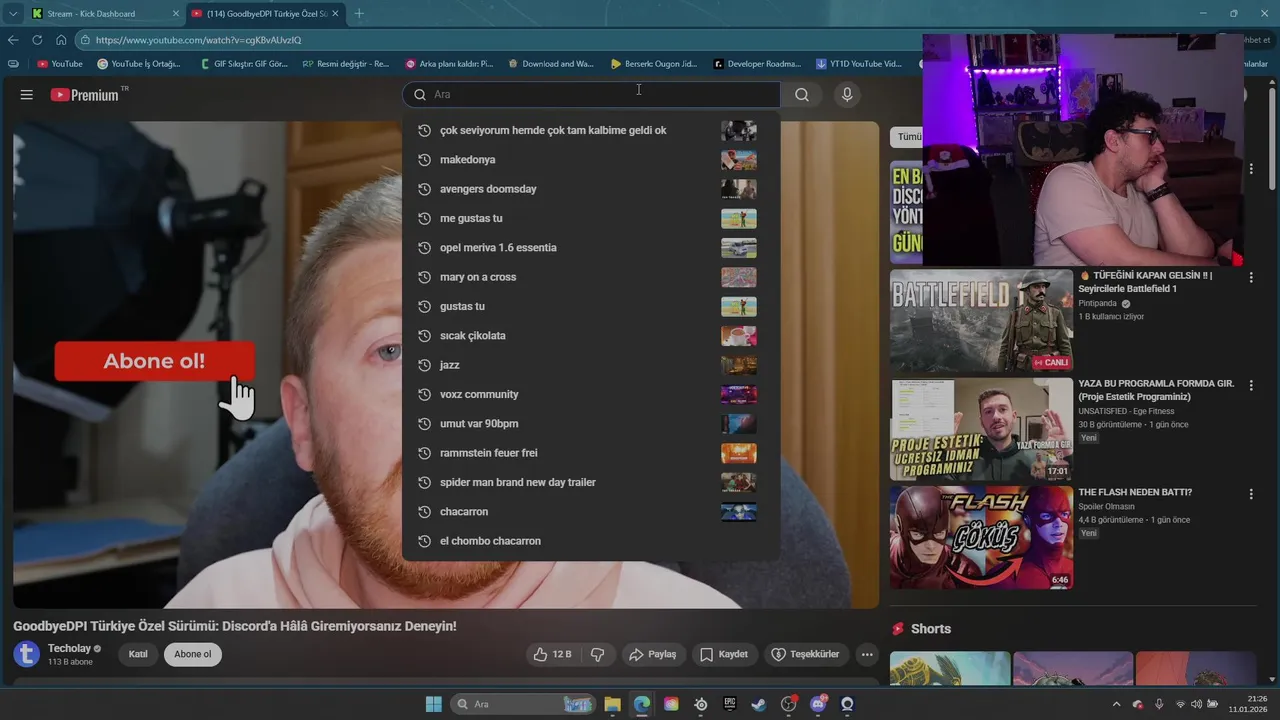The width and height of the screenshot is (1280, 720).
Task: Open the YT1D YouTube Vid... bookmark
Action: [859, 64]
